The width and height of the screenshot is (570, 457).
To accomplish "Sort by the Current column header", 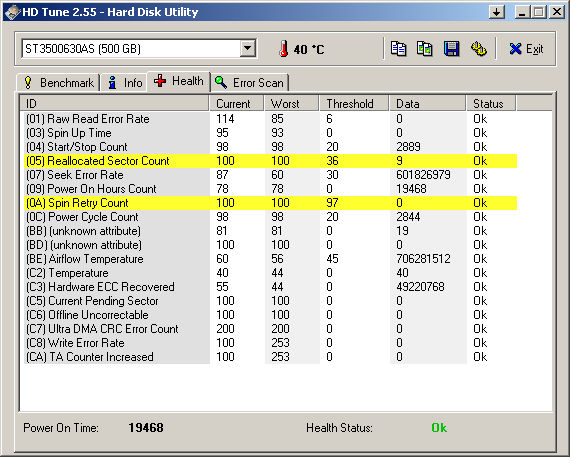I will pyautogui.click(x=237, y=104).
